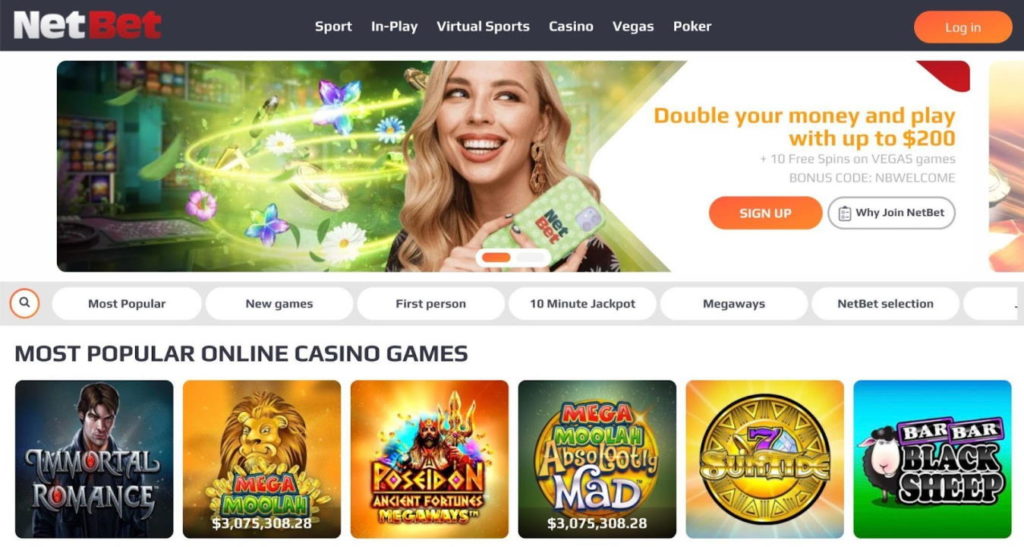
Task: Select the active orange carousel indicator
Action: pos(496,258)
